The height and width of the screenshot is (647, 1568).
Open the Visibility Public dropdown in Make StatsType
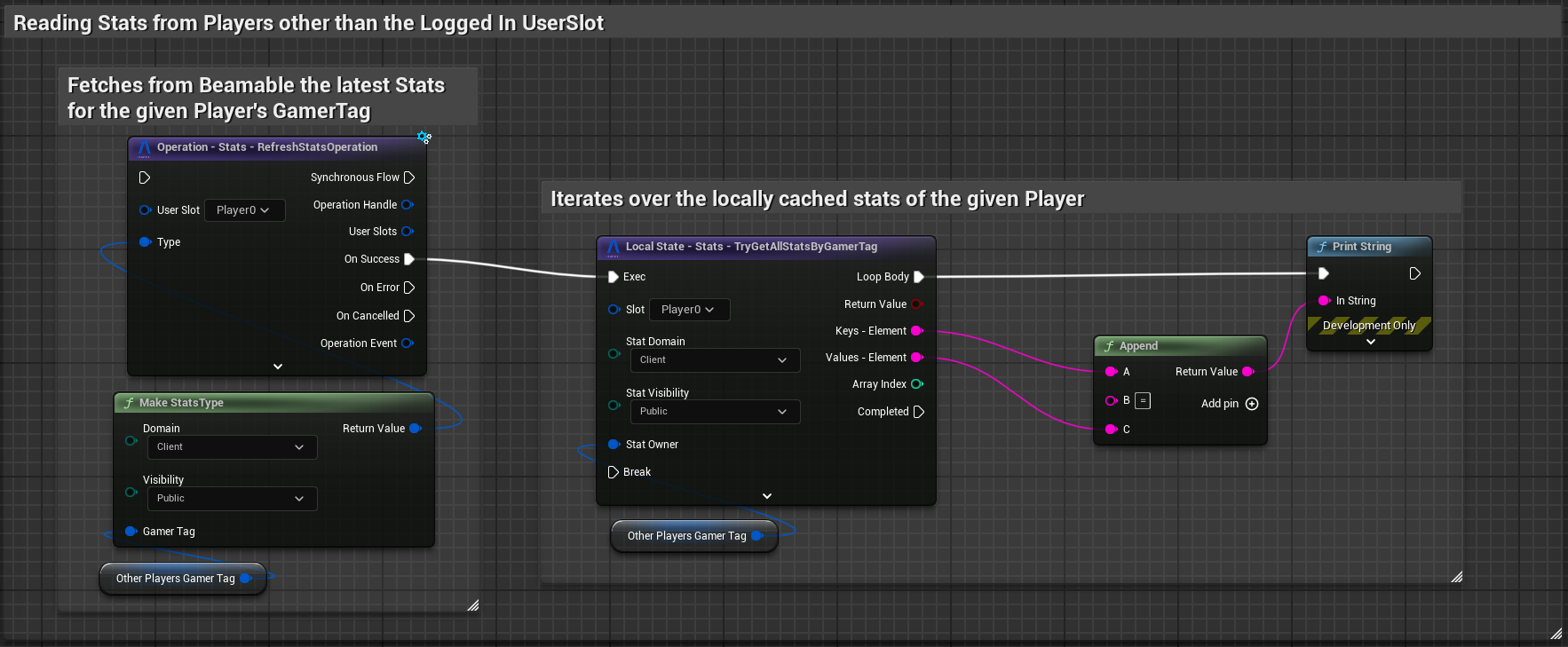coord(231,499)
